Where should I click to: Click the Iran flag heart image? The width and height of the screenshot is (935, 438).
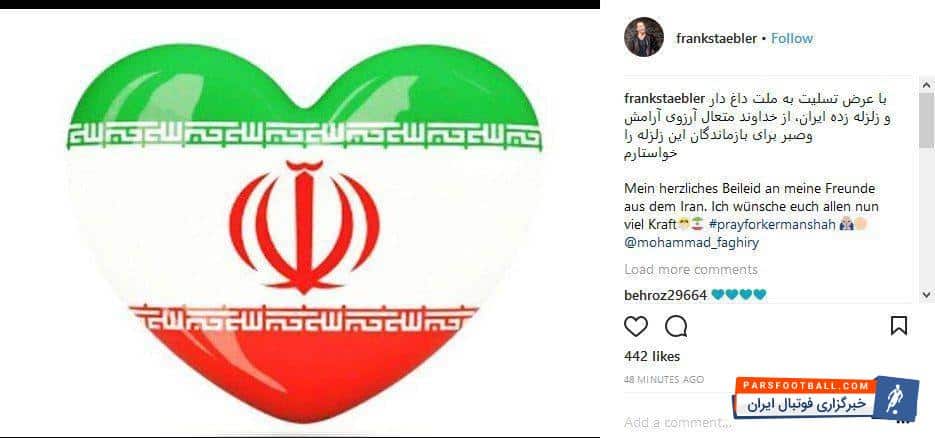coord(304,232)
